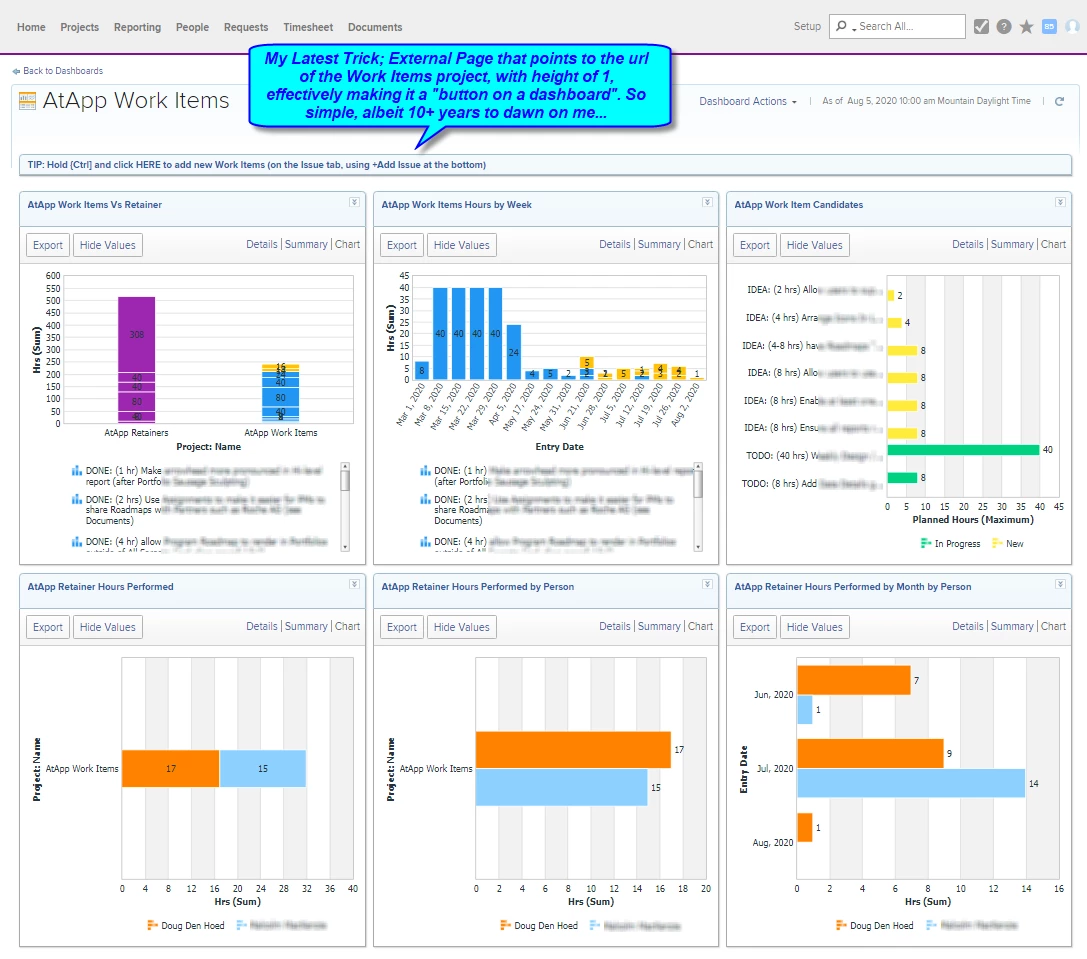
Task: Open the Reporting menu
Action: tap(137, 27)
